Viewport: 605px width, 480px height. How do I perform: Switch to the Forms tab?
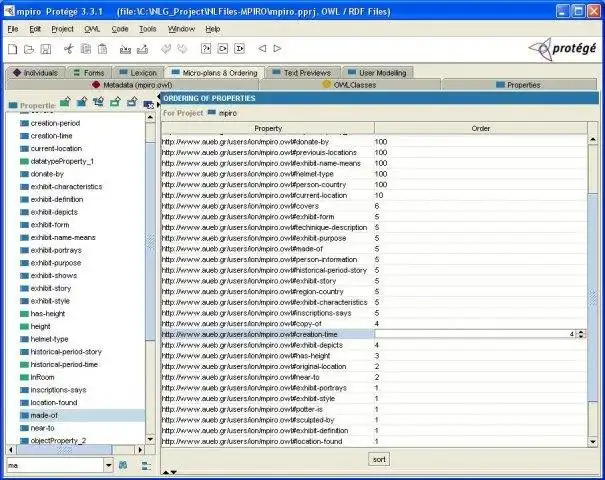click(x=89, y=73)
